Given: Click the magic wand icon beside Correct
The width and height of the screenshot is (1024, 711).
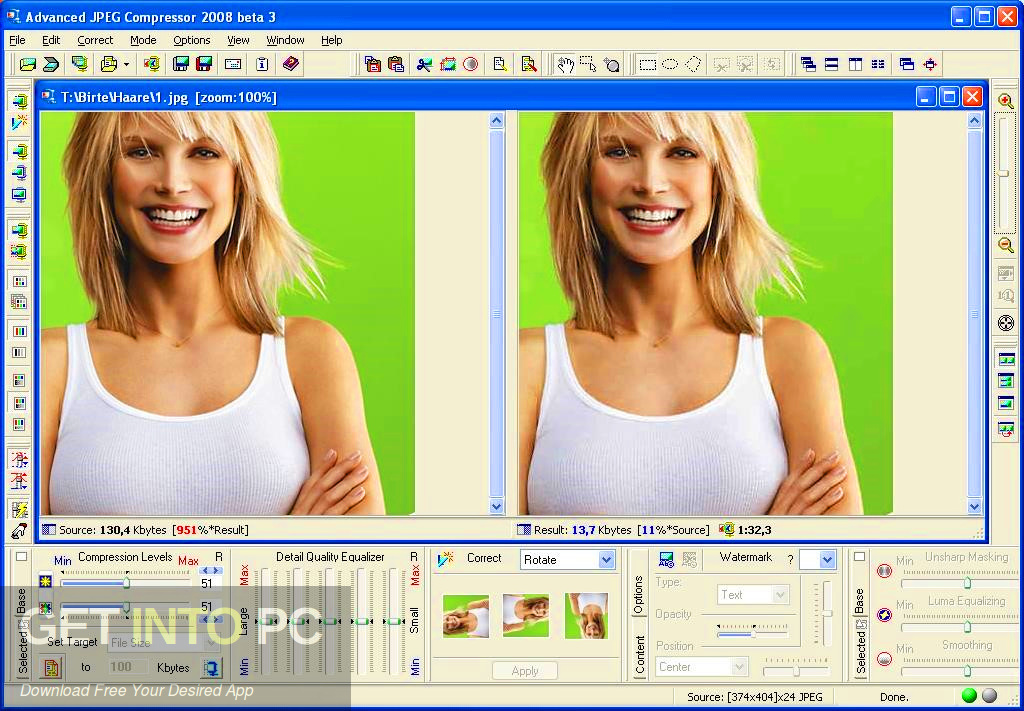Looking at the screenshot, I should 445,559.
